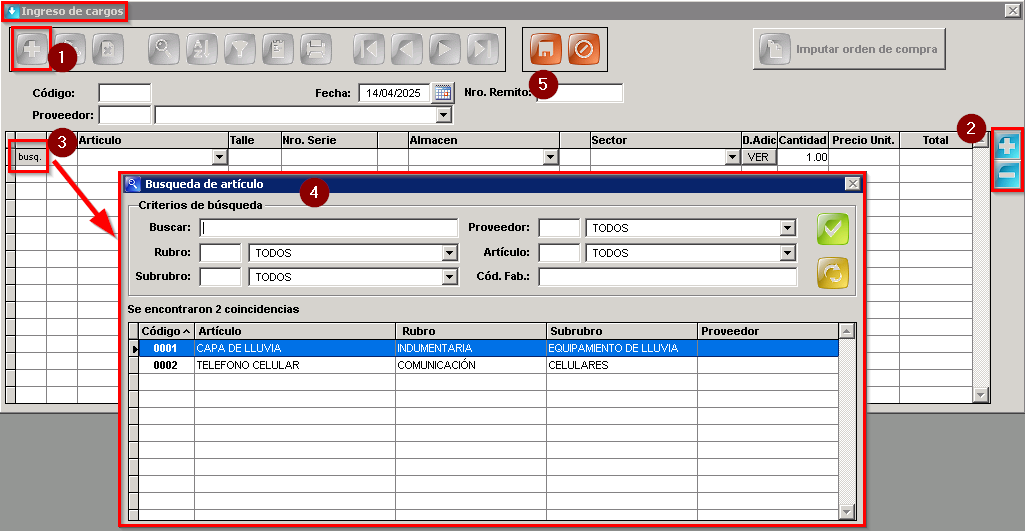The height and width of the screenshot is (531, 1025).
Task: Click the Subrubro column header in results
Action: (622, 331)
